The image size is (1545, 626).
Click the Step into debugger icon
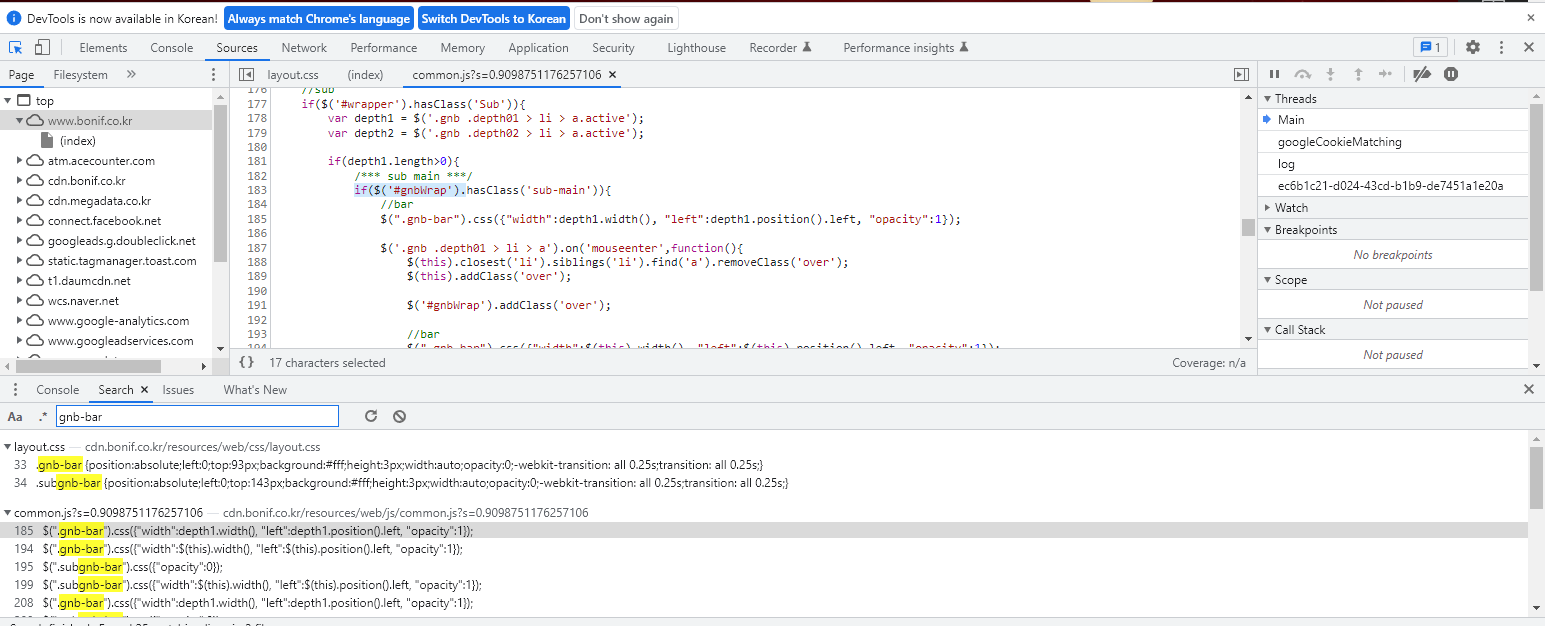(1330, 74)
